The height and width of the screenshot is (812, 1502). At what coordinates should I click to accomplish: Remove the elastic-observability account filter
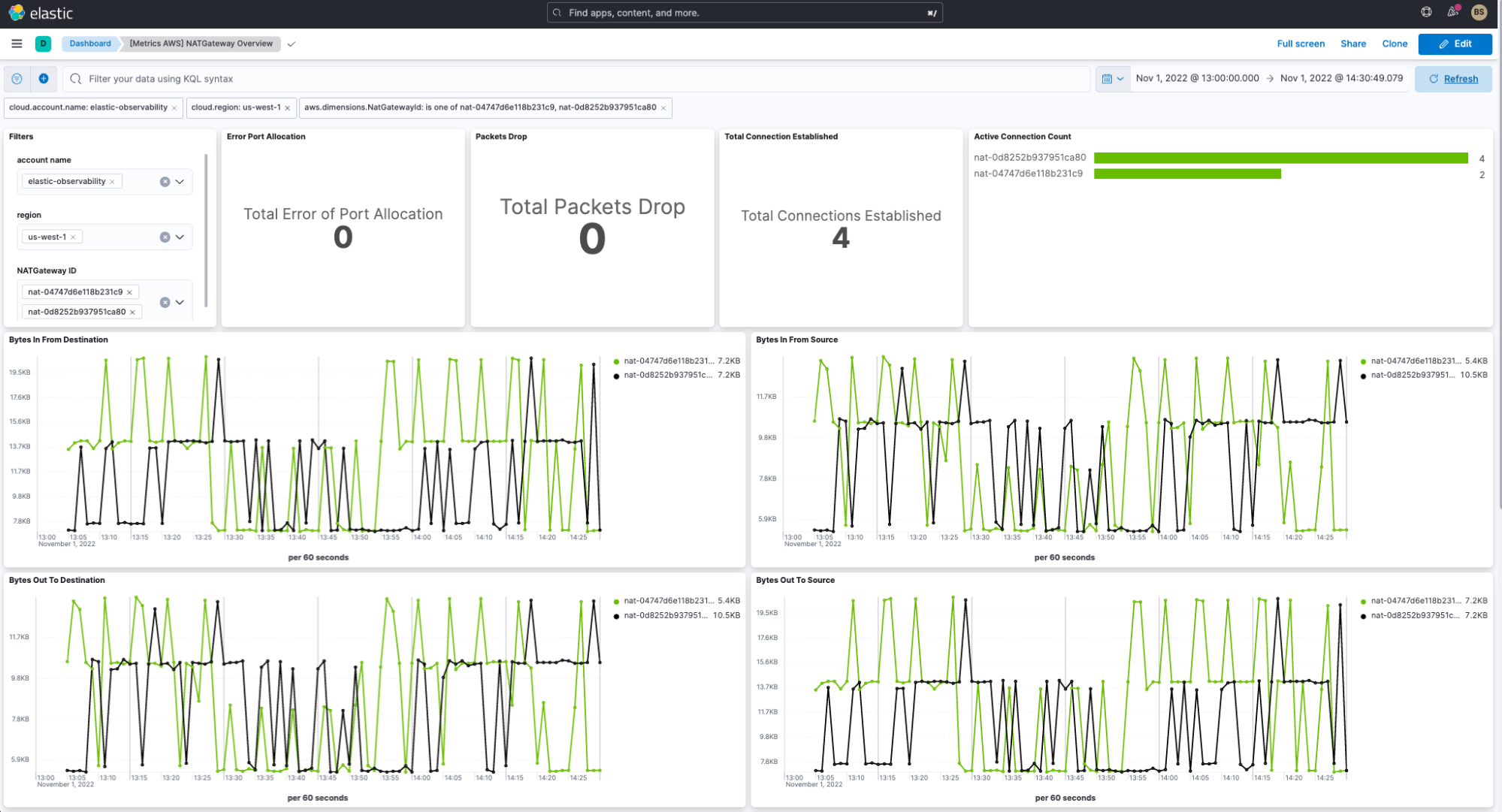113,181
